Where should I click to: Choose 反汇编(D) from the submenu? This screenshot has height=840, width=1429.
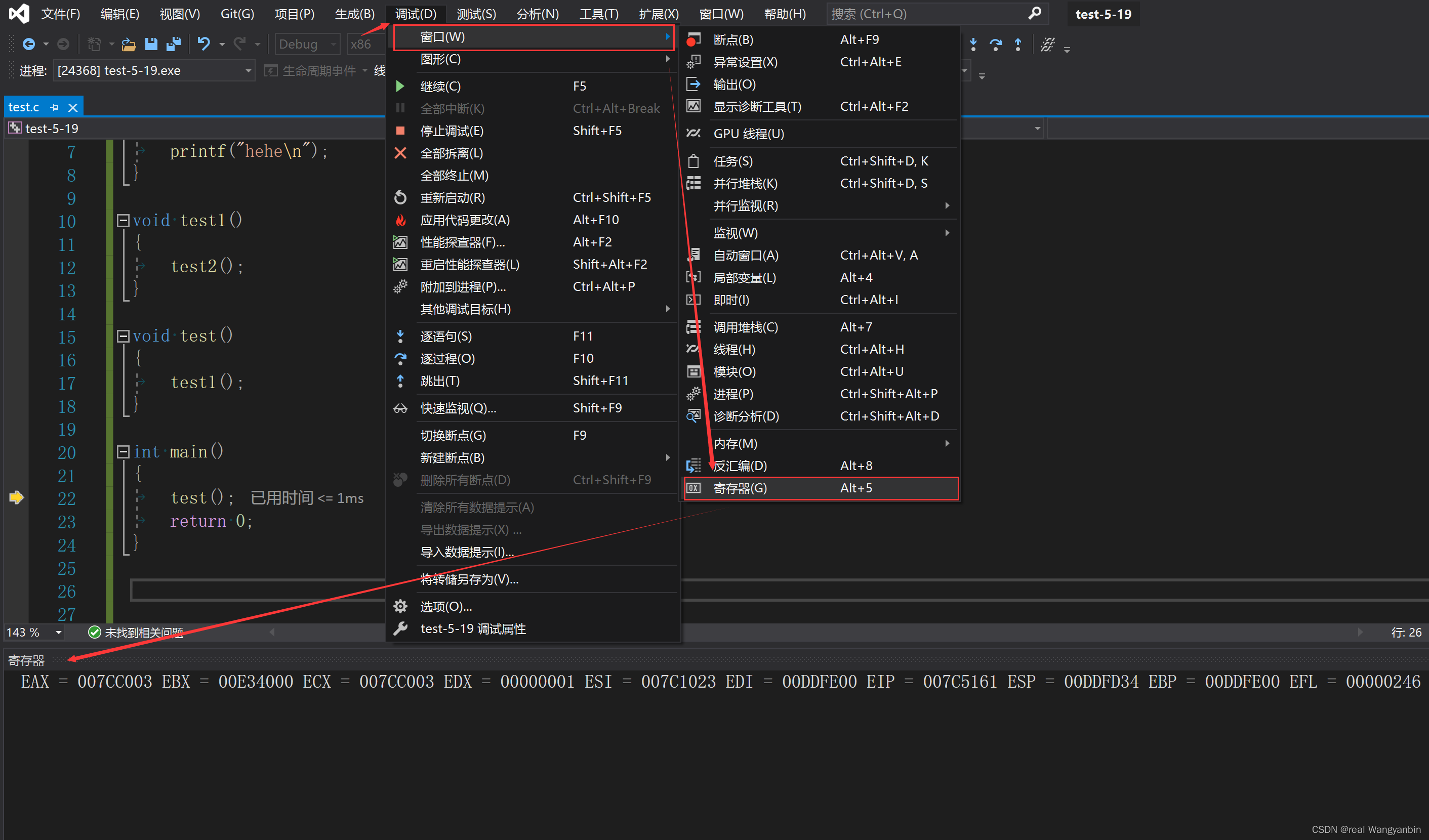[821, 466]
